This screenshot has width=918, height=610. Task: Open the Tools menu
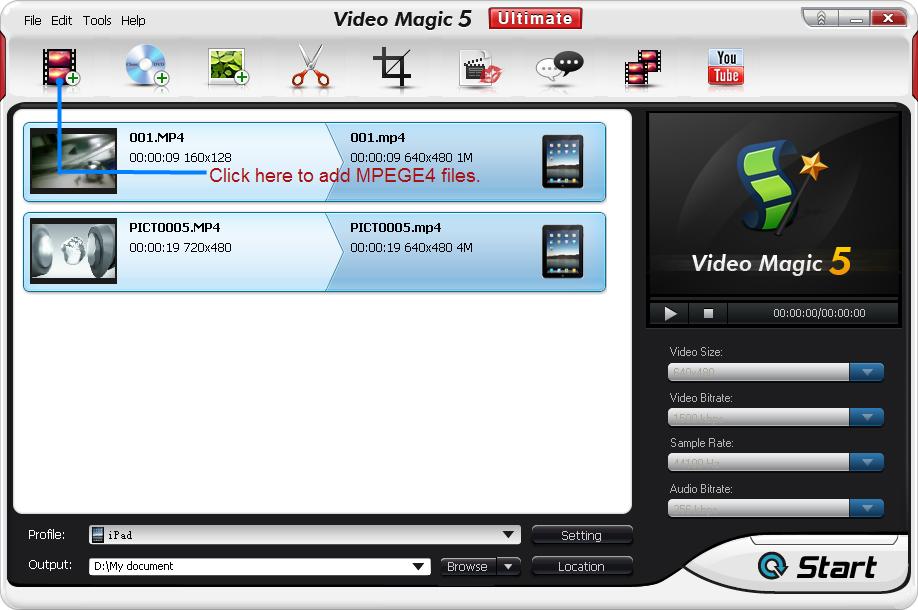click(x=97, y=20)
